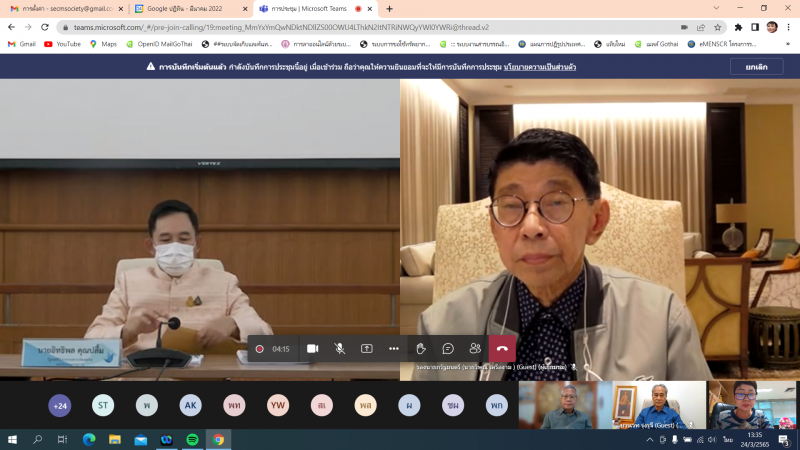Expand the system tray hidden icons

coord(649,440)
